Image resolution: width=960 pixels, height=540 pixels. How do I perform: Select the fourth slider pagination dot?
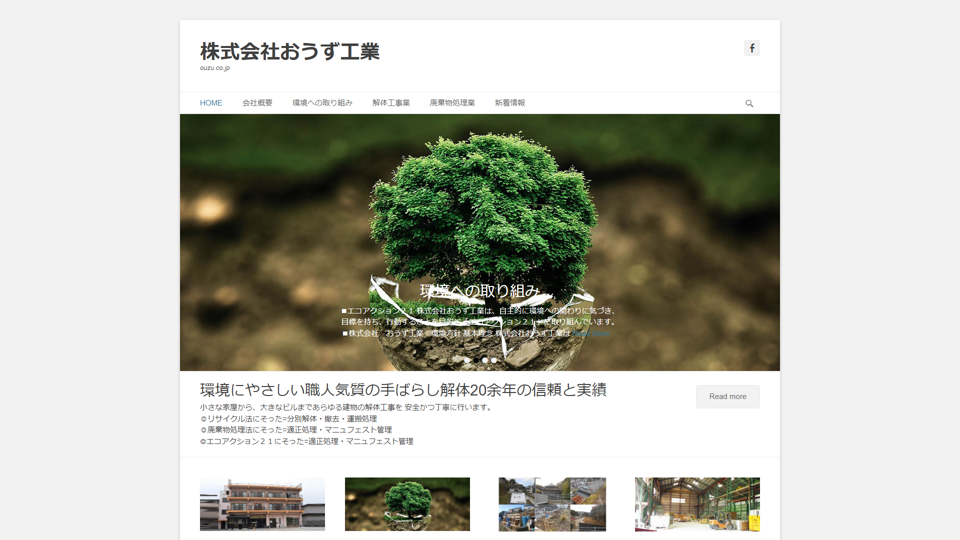click(494, 360)
